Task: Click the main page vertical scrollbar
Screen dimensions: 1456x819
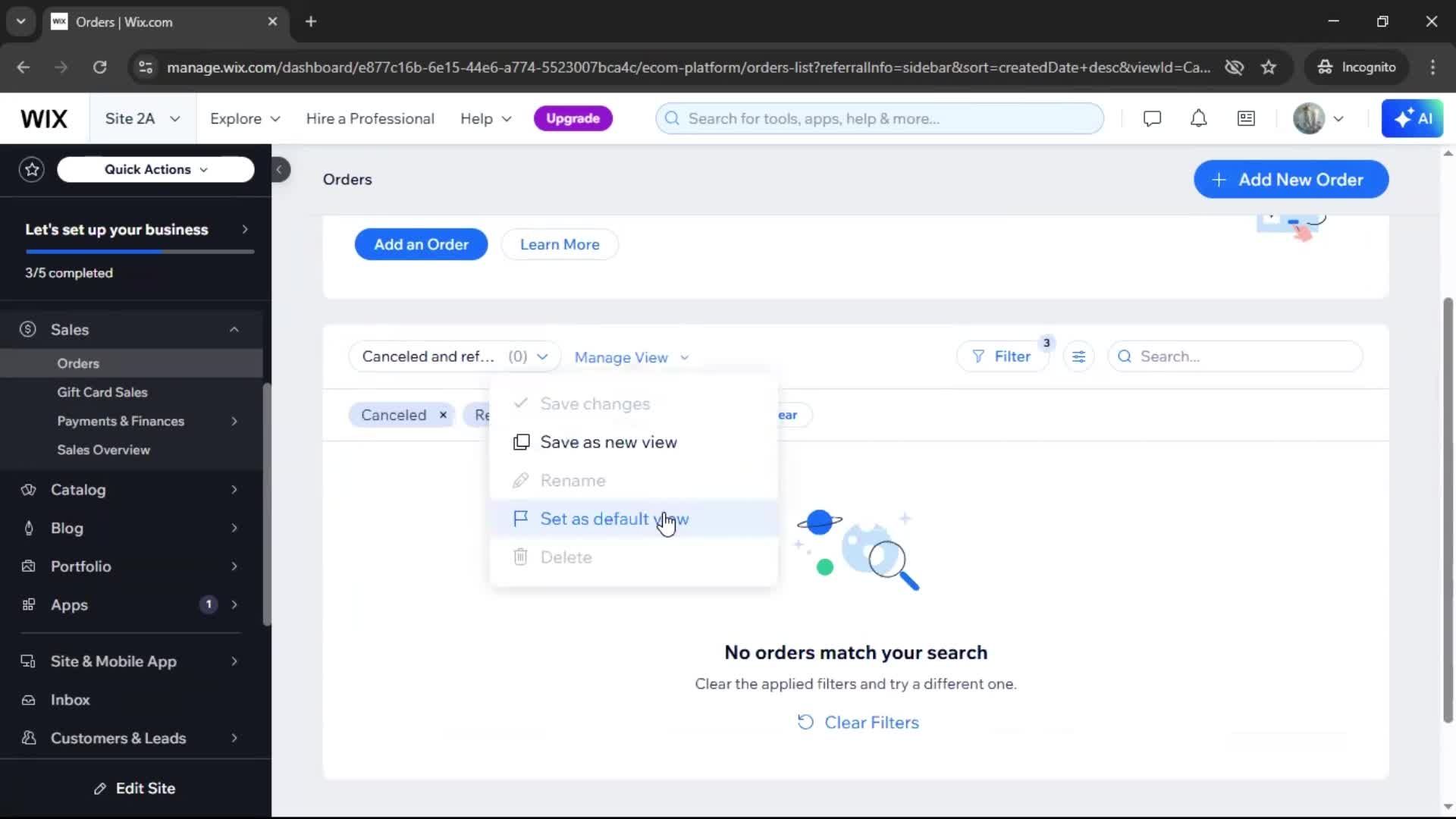Action: [x=1448, y=510]
